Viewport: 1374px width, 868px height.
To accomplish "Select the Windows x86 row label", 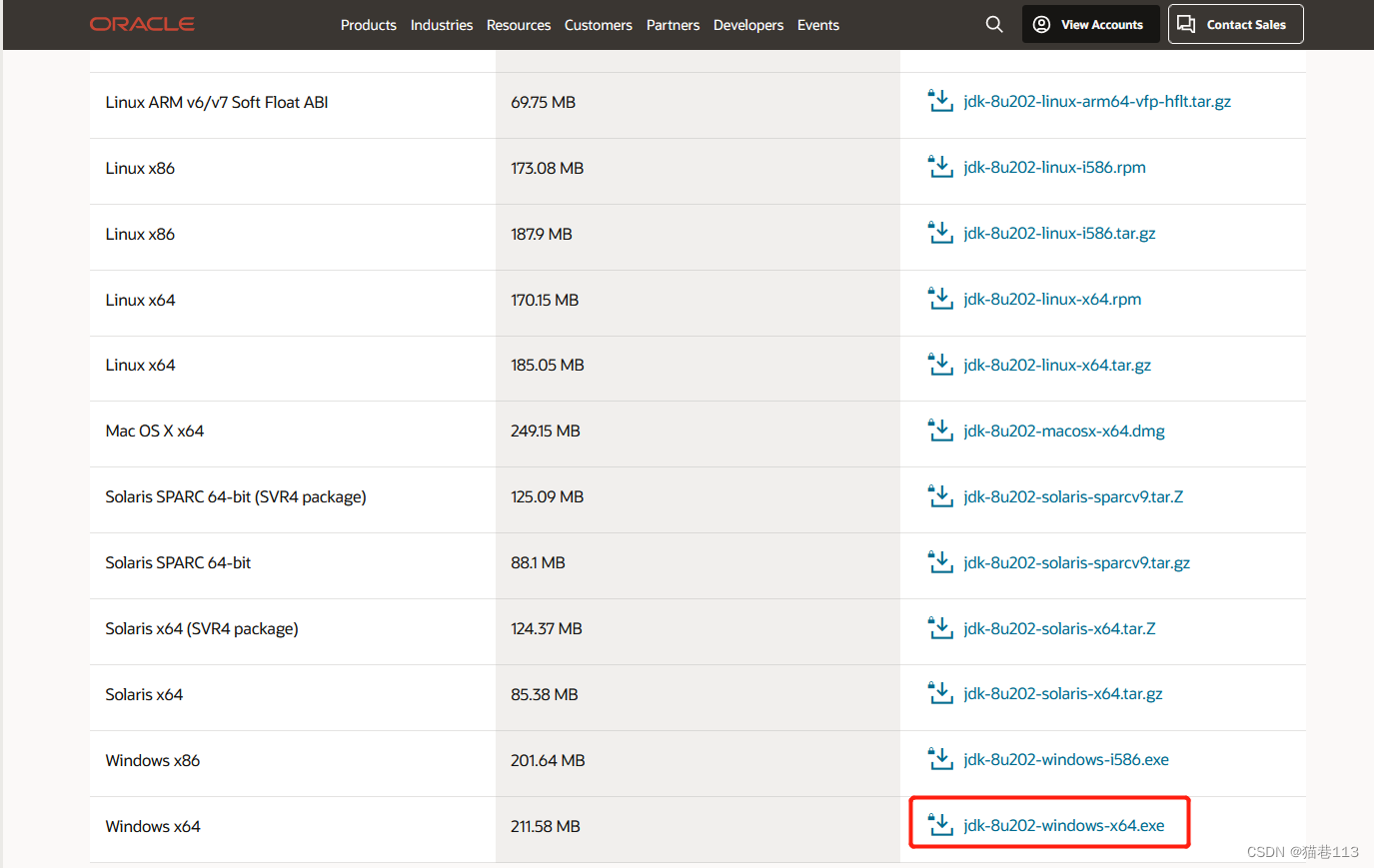I will [x=153, y=761].
